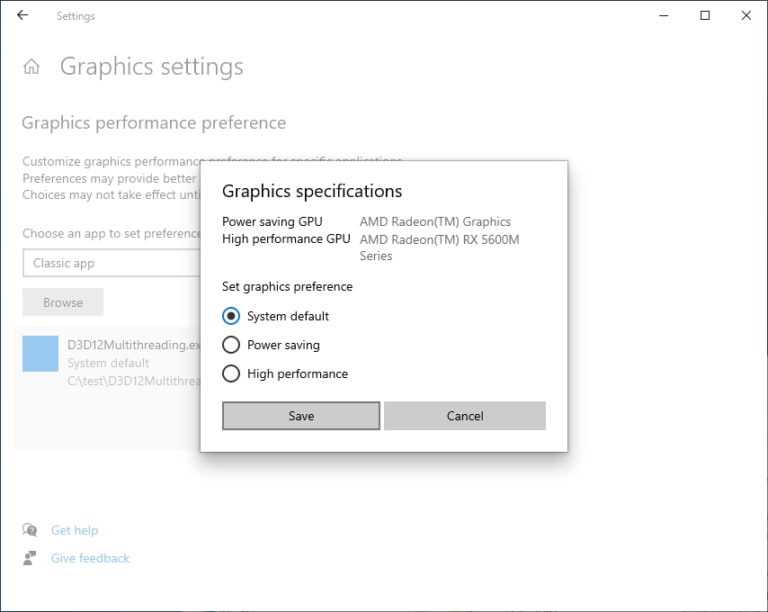
Task: Click the back arrow in title bar
Action: coord(23,16)
